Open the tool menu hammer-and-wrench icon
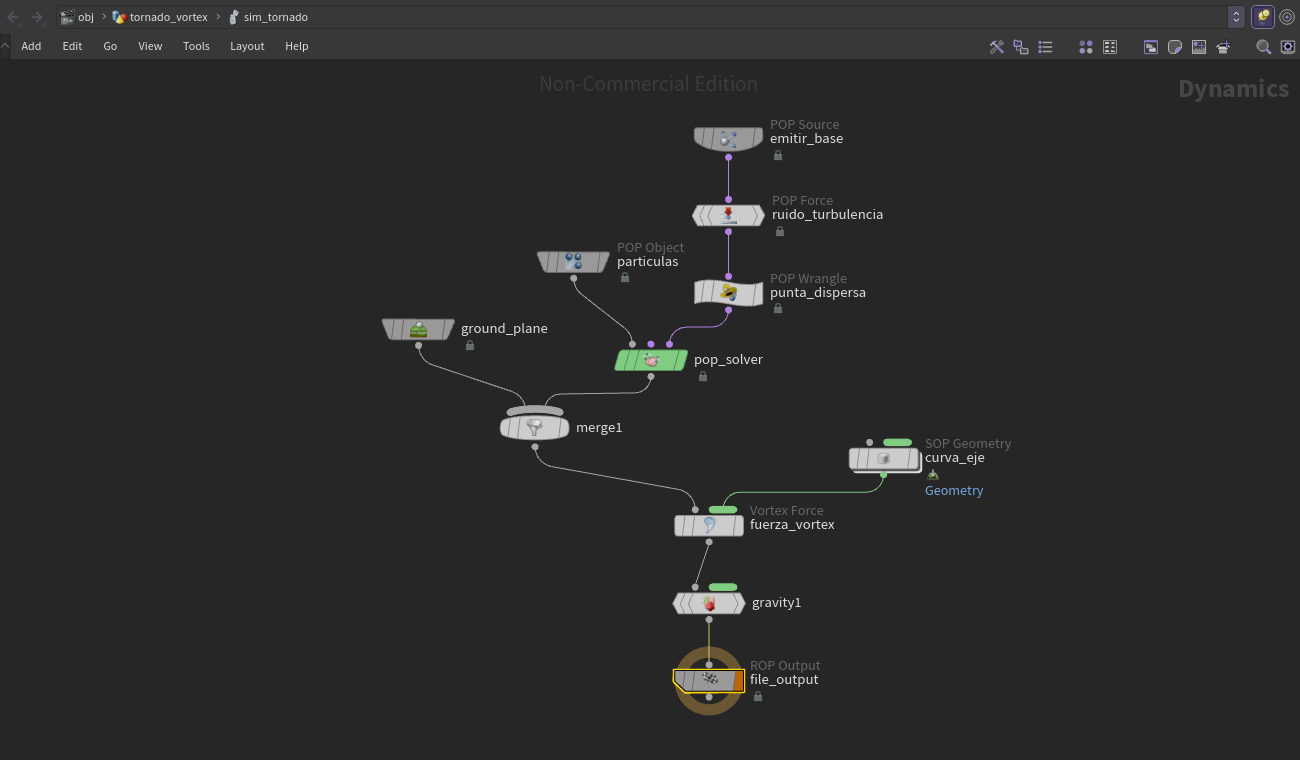The height and width of the screenshot is (760, 1300). [x=997, y=47]
